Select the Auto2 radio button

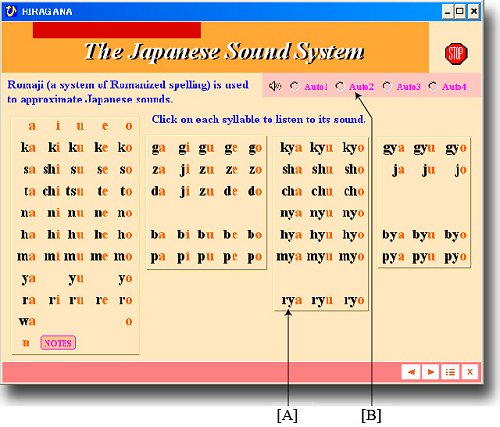[x=340, y=86]
